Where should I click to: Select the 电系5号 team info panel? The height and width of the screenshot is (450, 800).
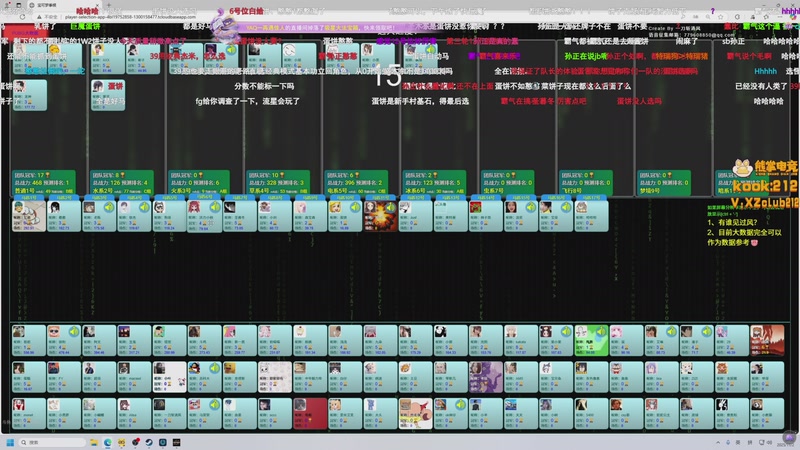pyautogui.click(x=356, y=183)
